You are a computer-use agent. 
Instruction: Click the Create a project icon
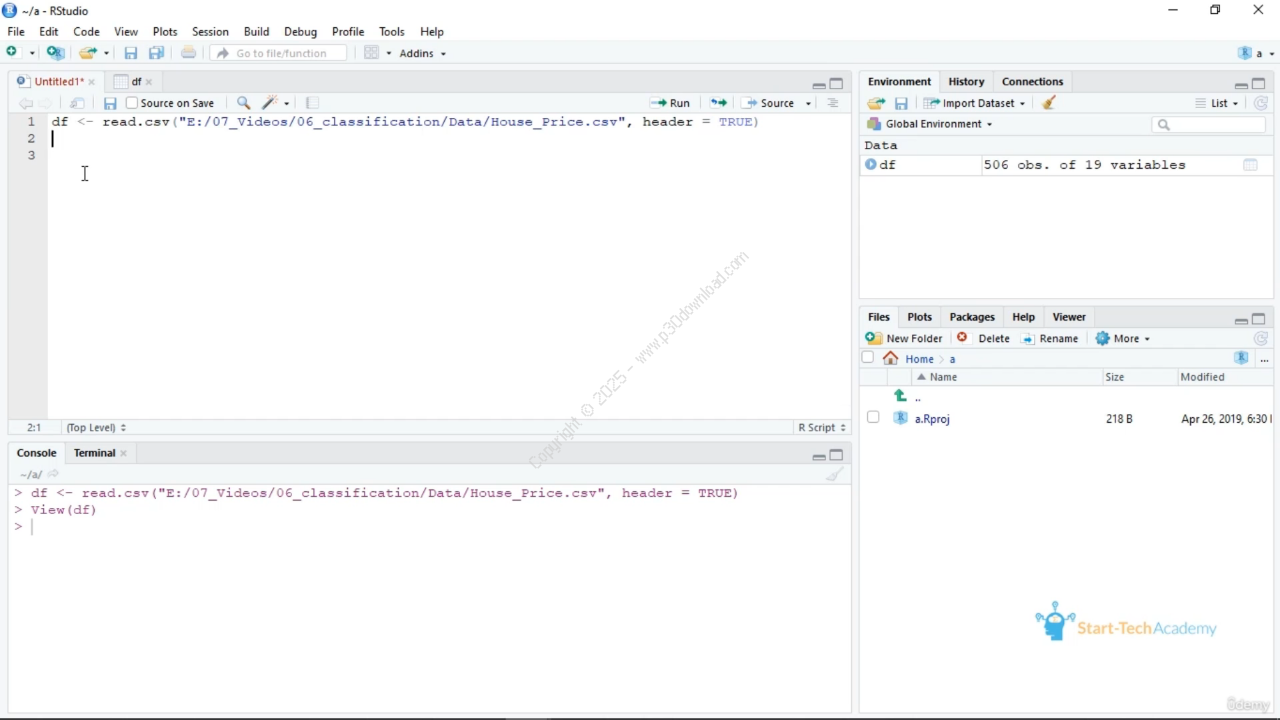click(56, 53)
